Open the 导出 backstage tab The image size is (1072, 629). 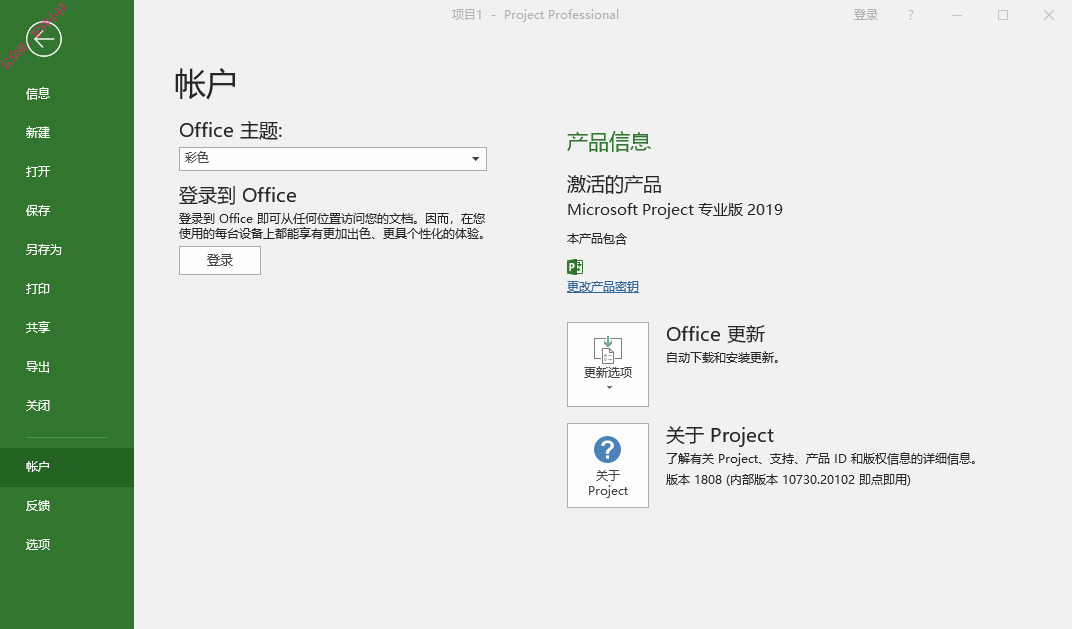tap(67, 366)
